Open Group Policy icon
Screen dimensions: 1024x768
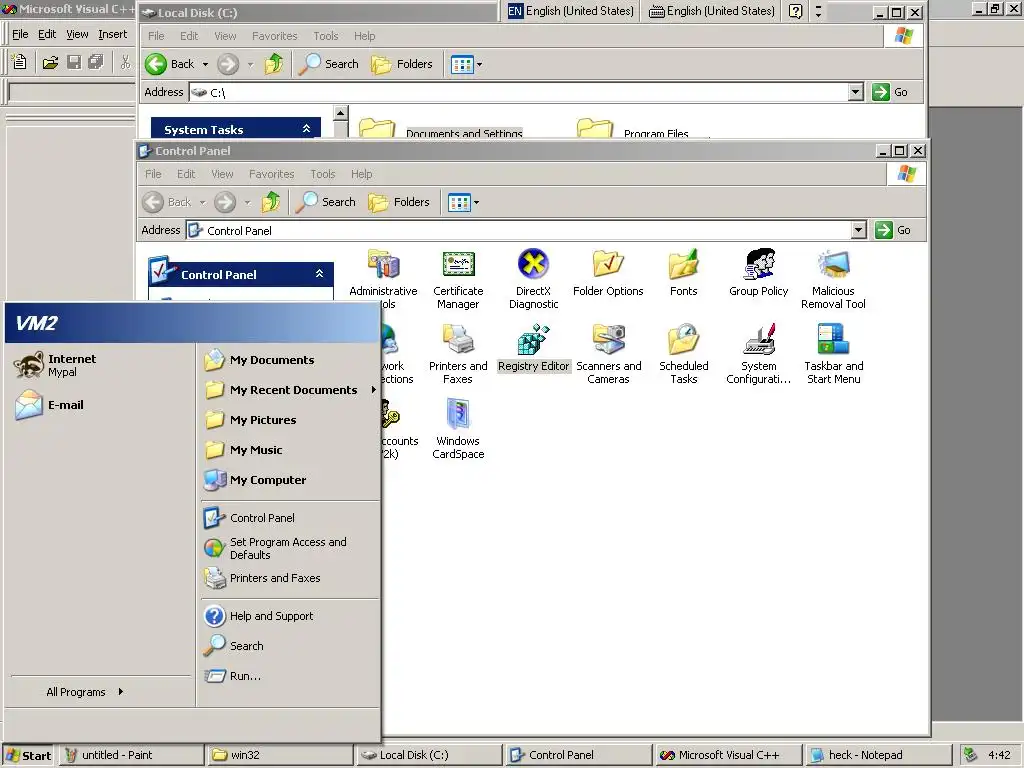click(x=758, y=273)
